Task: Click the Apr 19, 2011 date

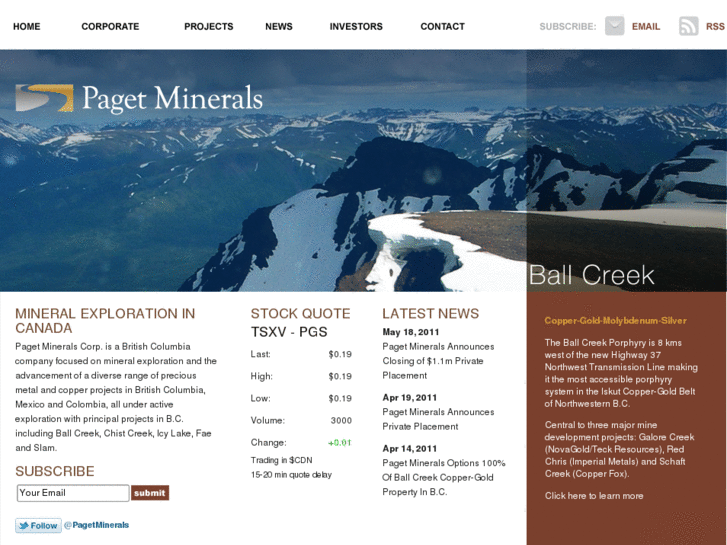Action: click(409, 398)
